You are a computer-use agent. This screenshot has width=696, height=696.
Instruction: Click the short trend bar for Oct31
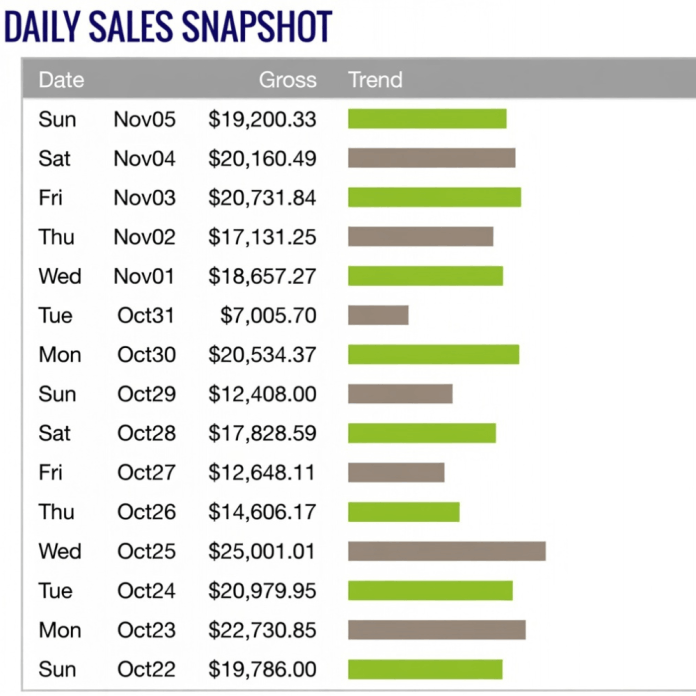pos(378,315)
